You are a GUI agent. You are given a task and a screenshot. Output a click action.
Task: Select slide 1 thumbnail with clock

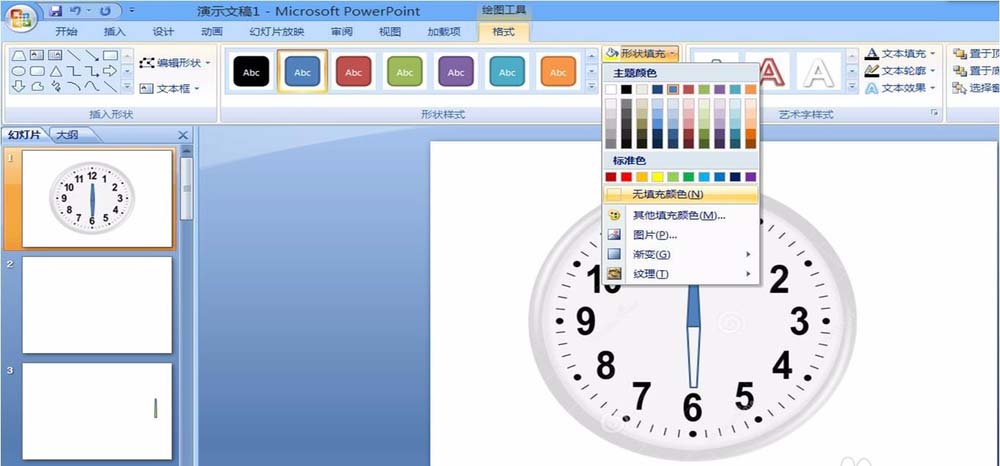pyautogui.click(x=97, y=198)
